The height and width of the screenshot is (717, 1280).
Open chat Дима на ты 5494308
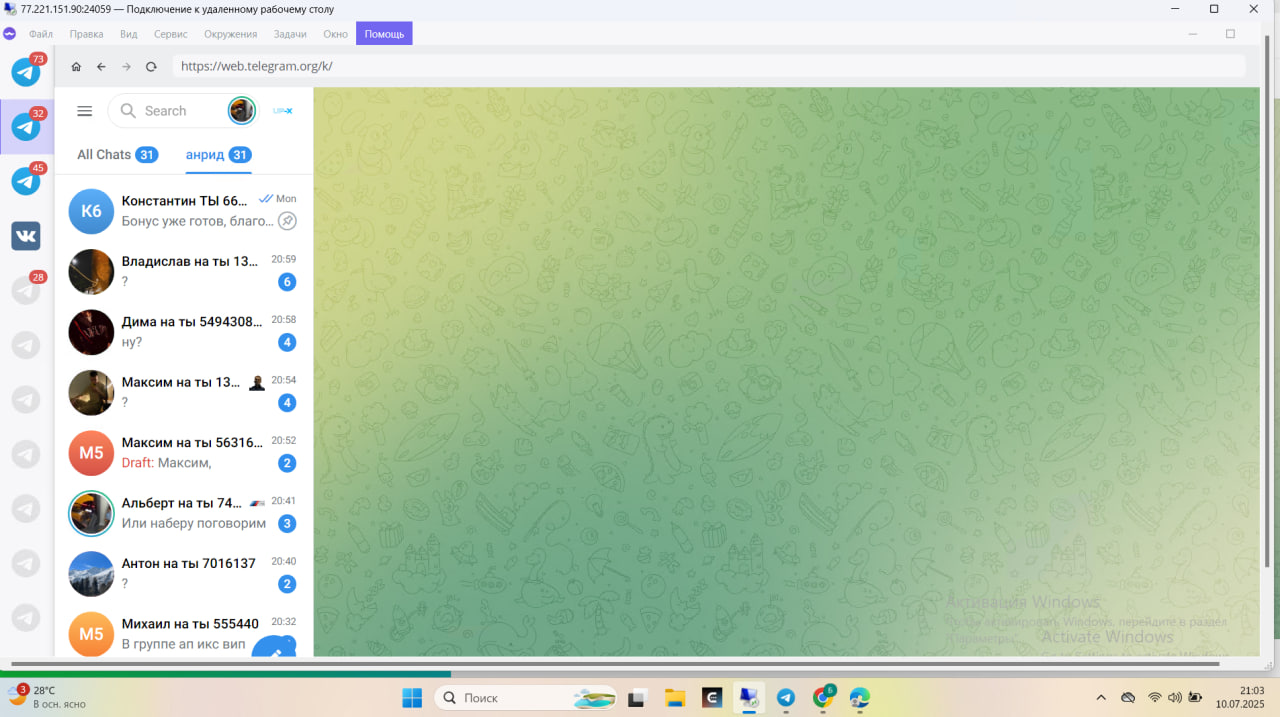[183, 332]
